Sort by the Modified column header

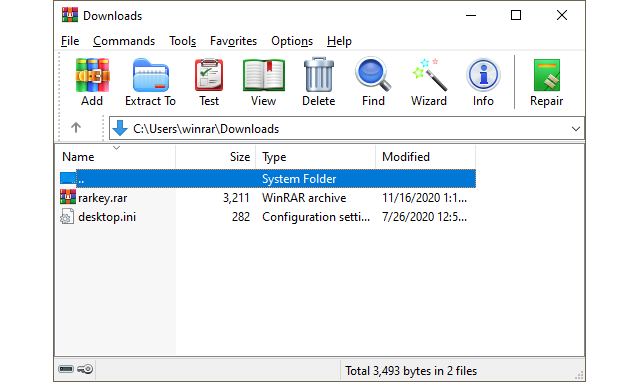(x=425, y=157)
